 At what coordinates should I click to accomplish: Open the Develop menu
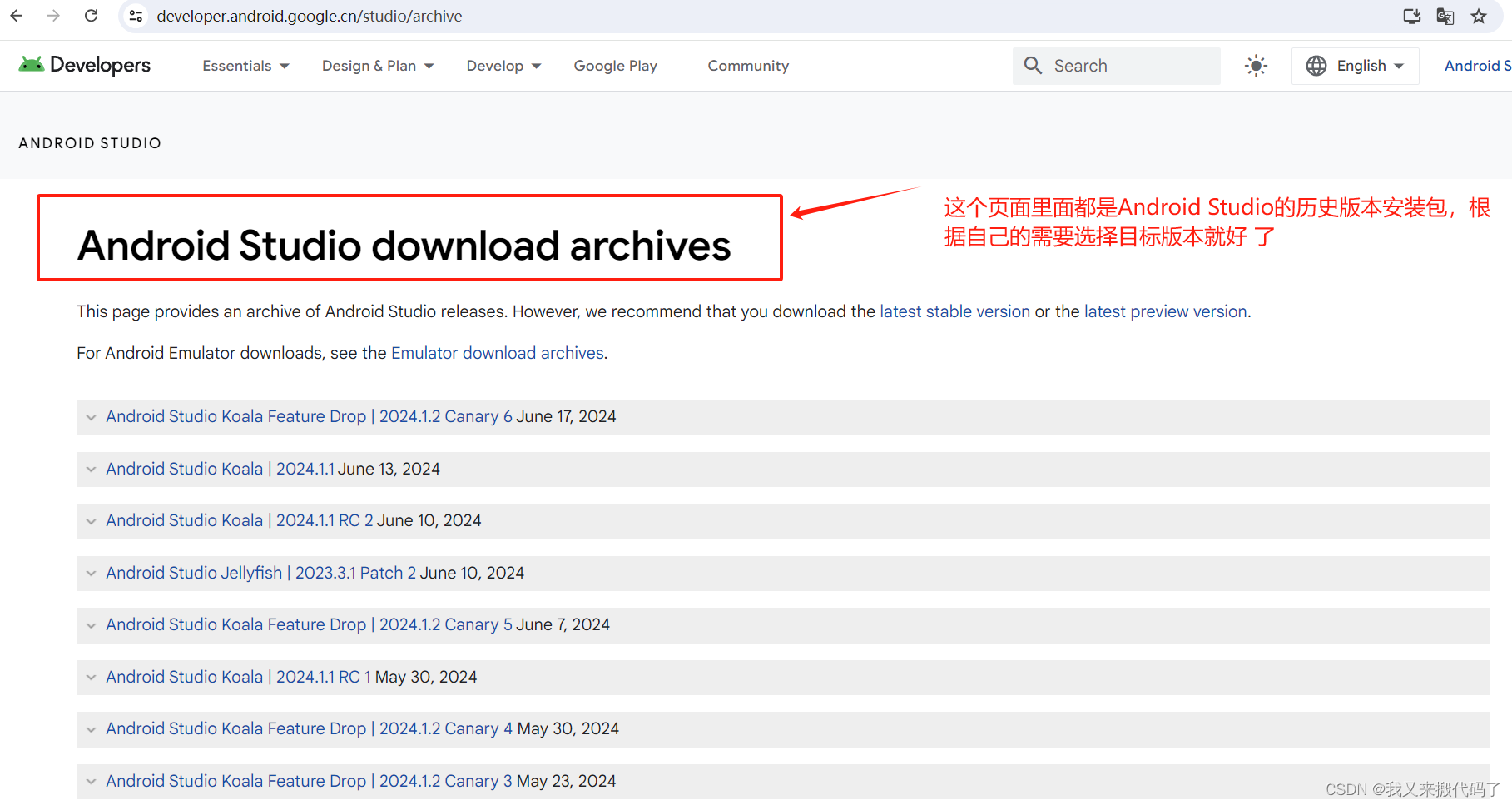(503, 66)
